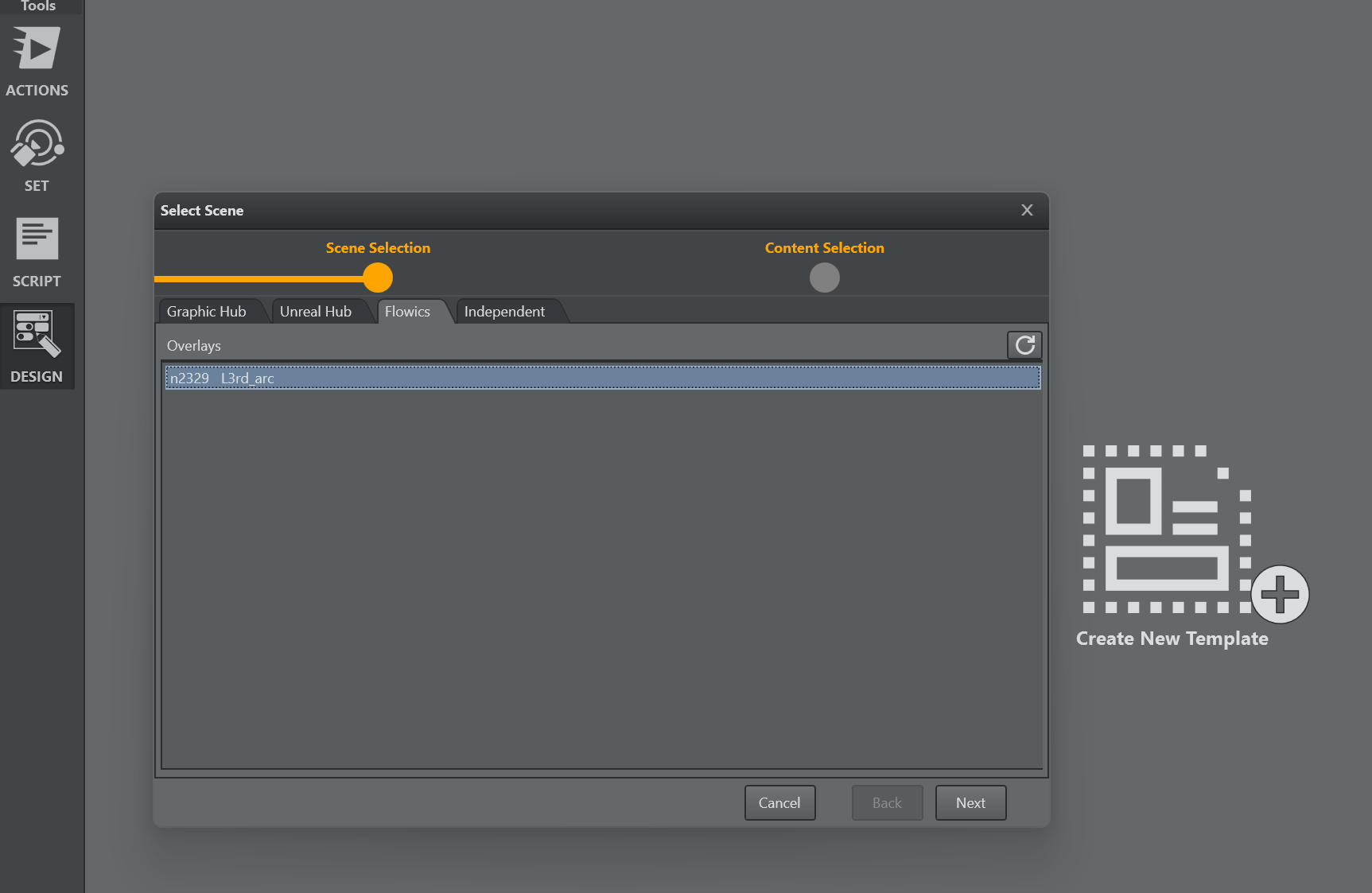
Task: Open the SCRIPT tool panel
Action: click(x=37, y=252)
